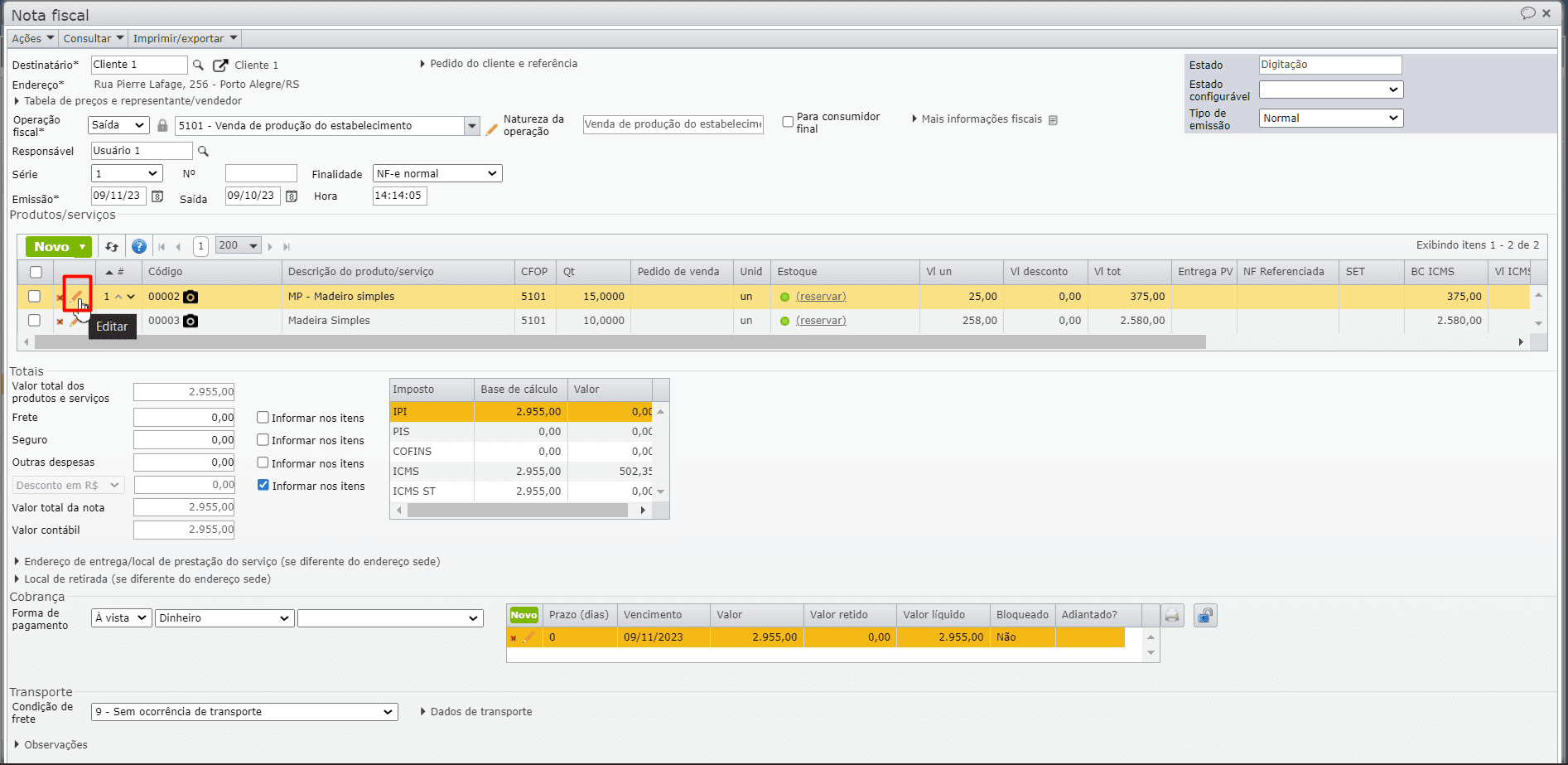1568x765 pixels.
Task: Click the edit pencil icon for product 00002
Action: tap(76, 296)
